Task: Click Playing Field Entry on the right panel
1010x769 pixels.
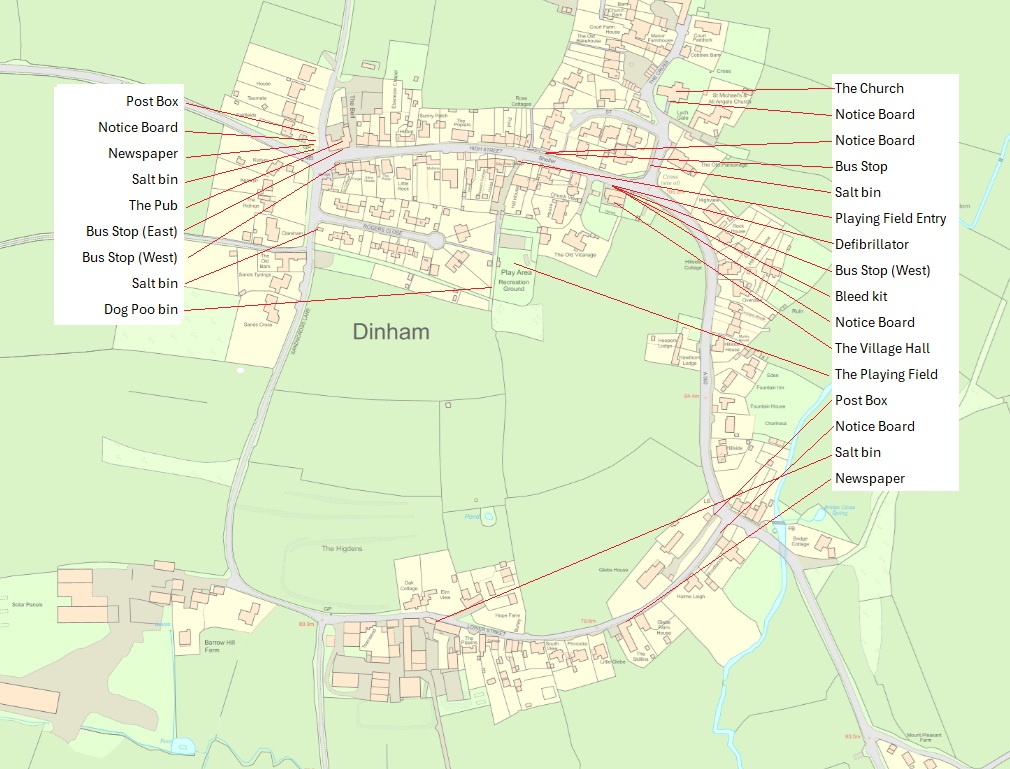Action: click(891, 218)
